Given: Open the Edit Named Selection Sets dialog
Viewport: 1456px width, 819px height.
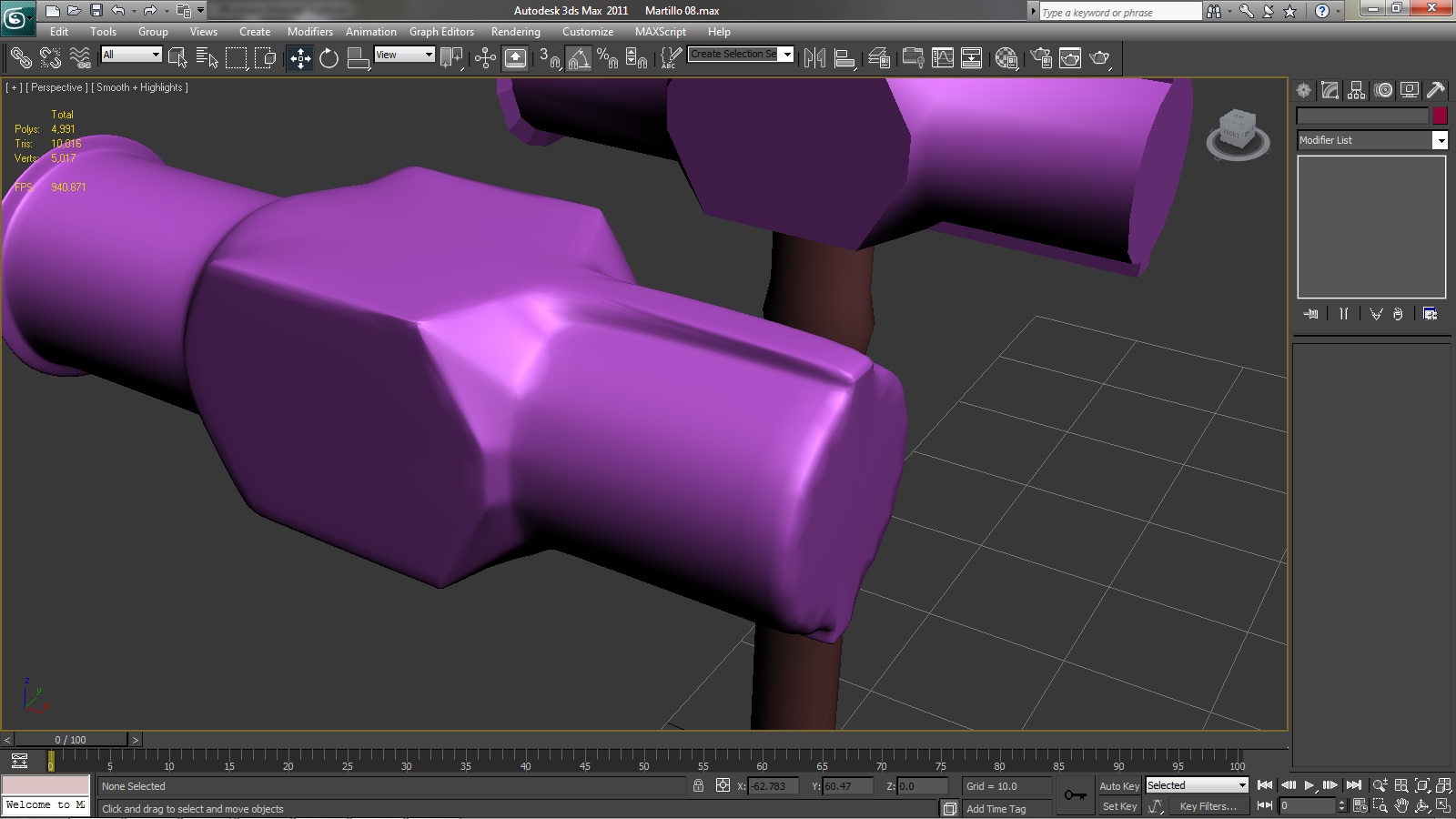Looking at the screenshot, I should (670, 58).
